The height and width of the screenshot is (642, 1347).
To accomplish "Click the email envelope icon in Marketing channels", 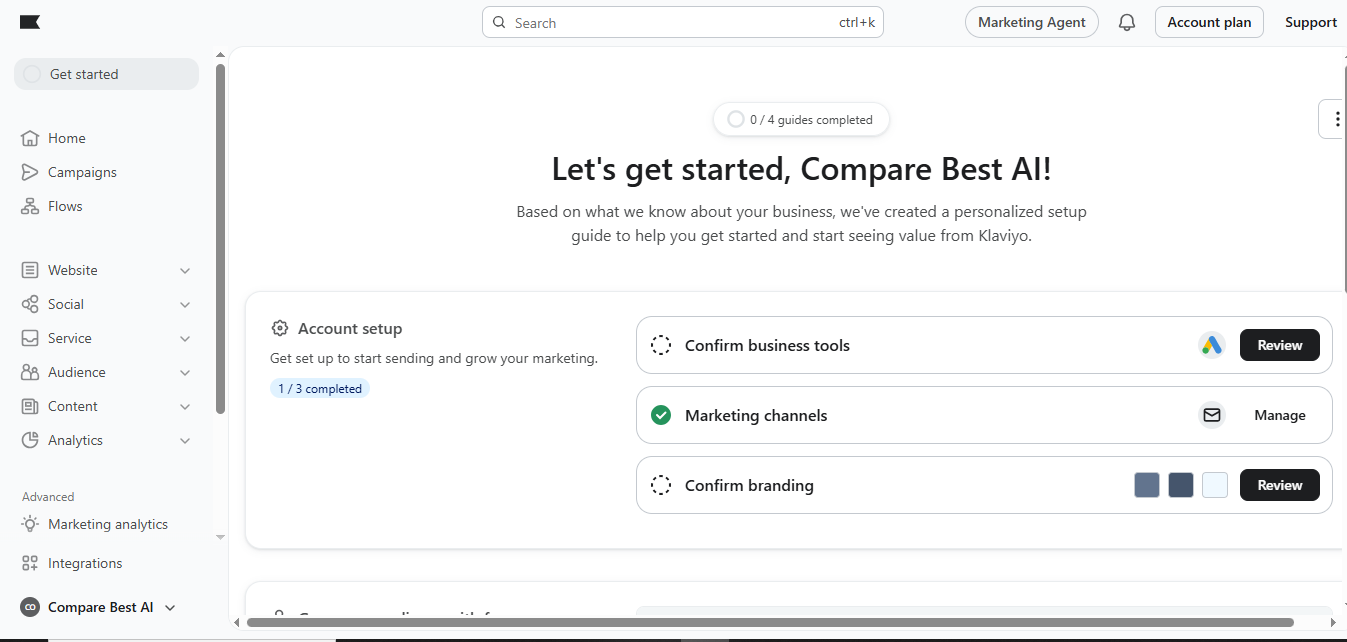I will (1212, 415).
